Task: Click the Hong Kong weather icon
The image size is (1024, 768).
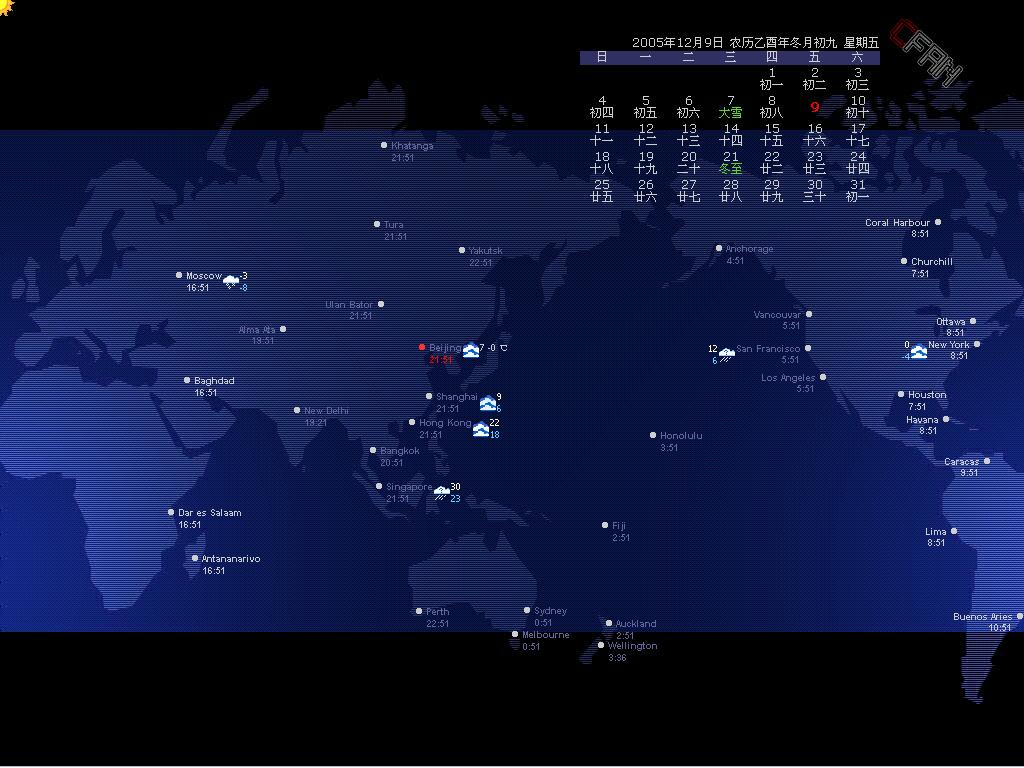Action: (x=481, y=429)
